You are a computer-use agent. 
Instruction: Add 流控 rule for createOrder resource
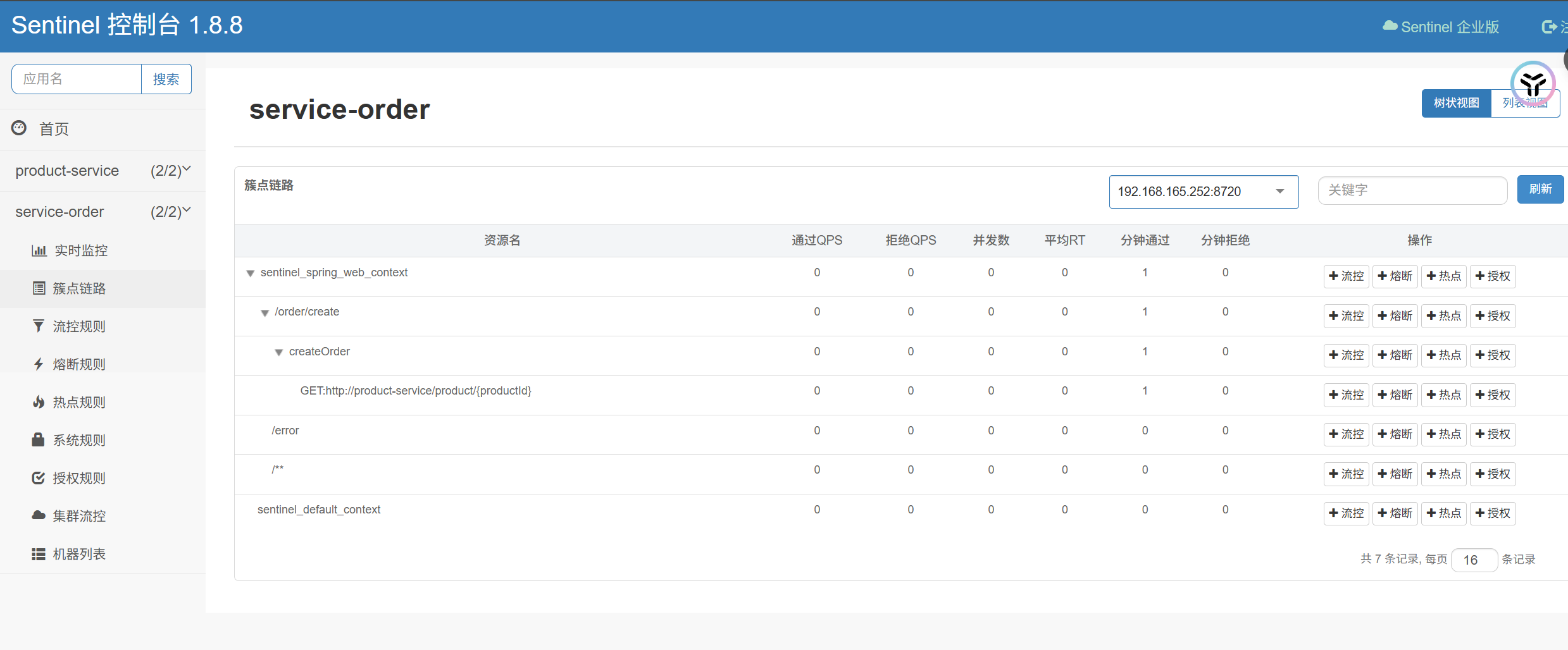pos(1346,355)
